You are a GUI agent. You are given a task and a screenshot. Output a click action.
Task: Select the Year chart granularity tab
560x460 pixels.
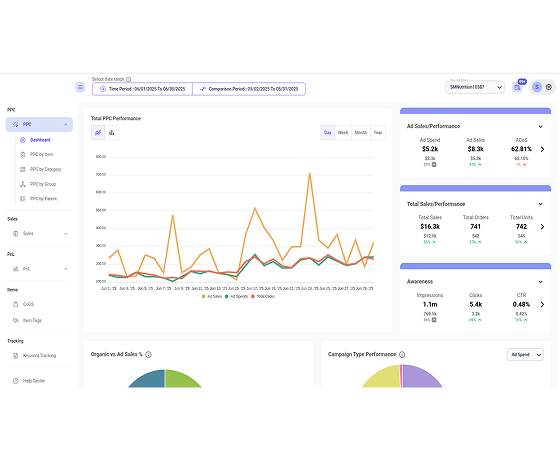pos(378,132)
